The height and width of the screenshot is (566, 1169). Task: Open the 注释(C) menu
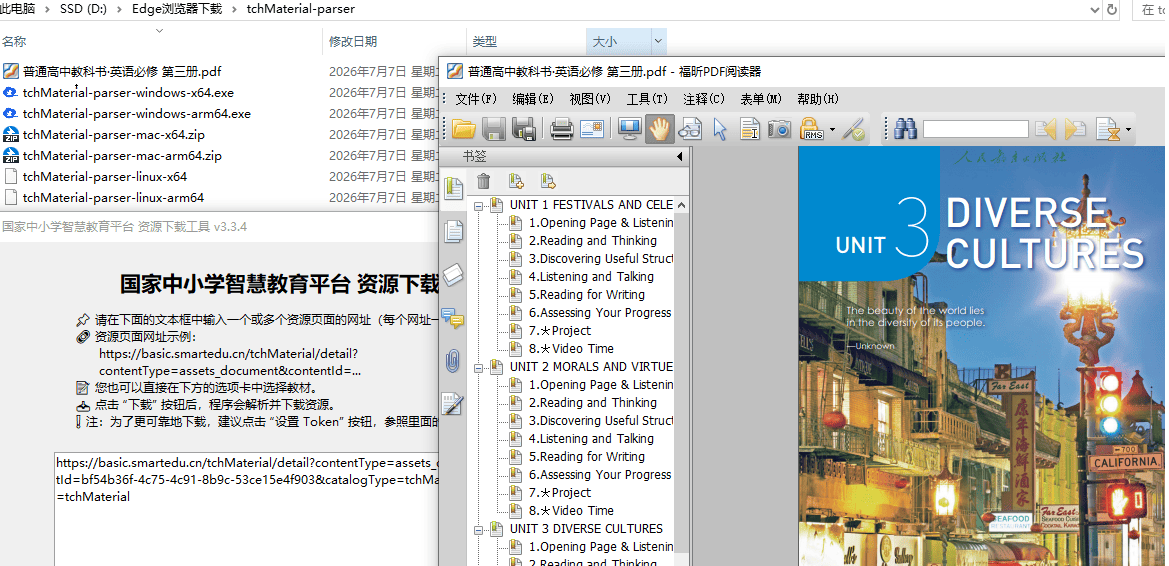pos(704,98)
